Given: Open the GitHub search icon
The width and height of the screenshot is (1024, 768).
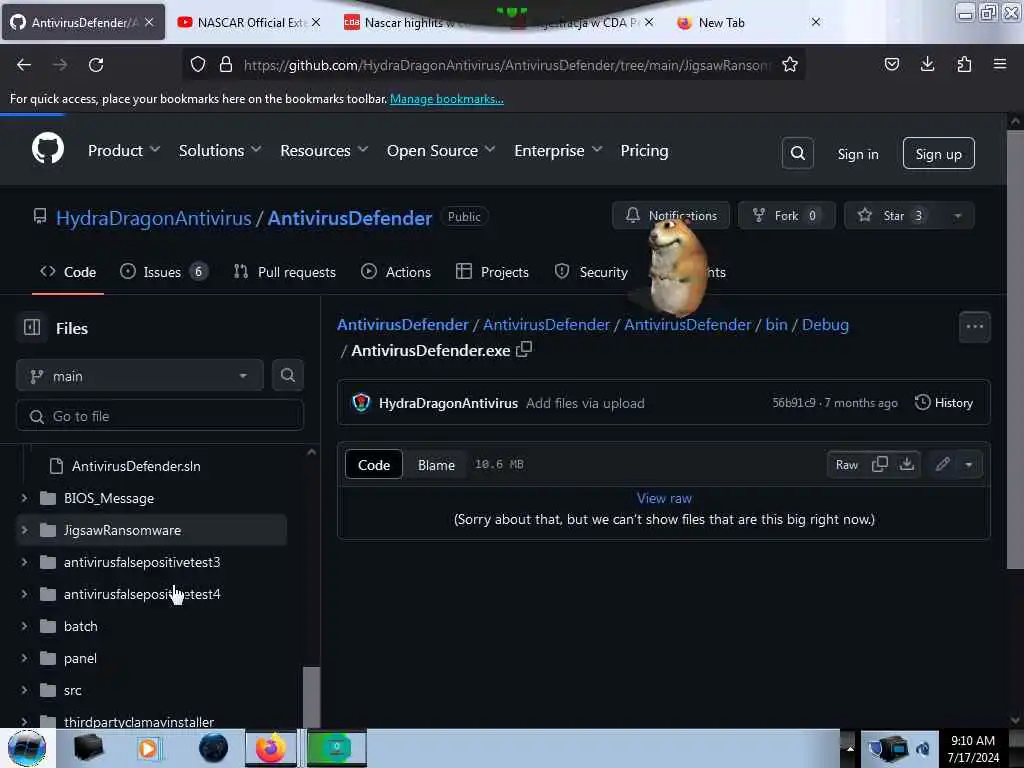Looking at the screenshot, I should point(797,153).
